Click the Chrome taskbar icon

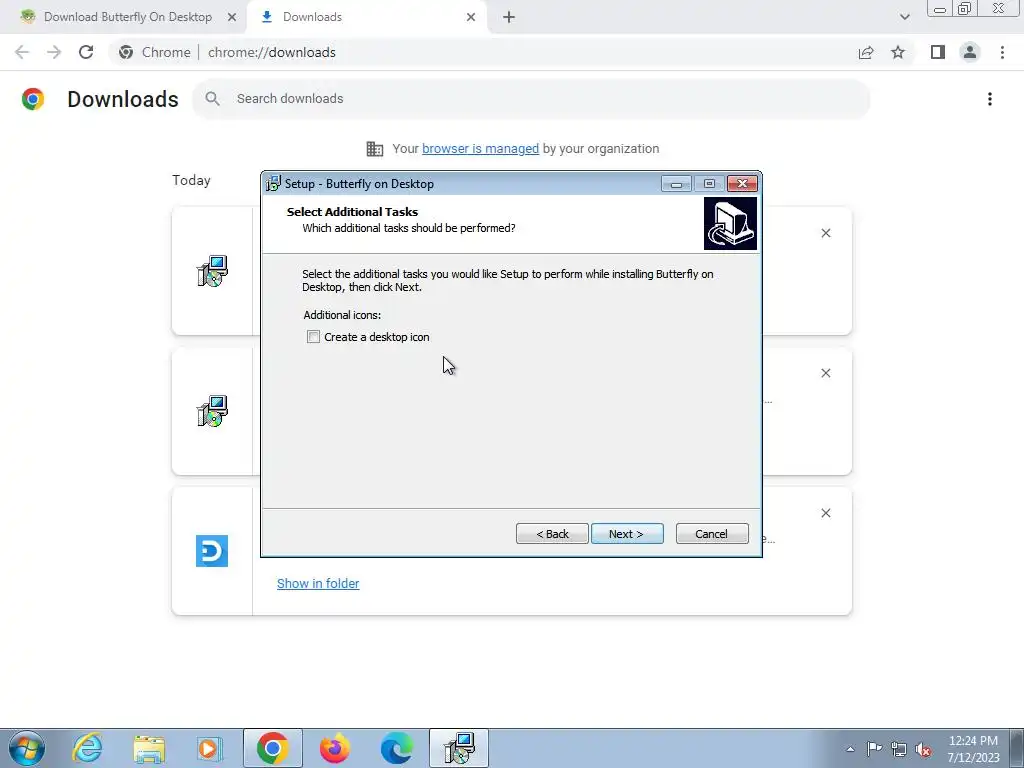point(273,748)
